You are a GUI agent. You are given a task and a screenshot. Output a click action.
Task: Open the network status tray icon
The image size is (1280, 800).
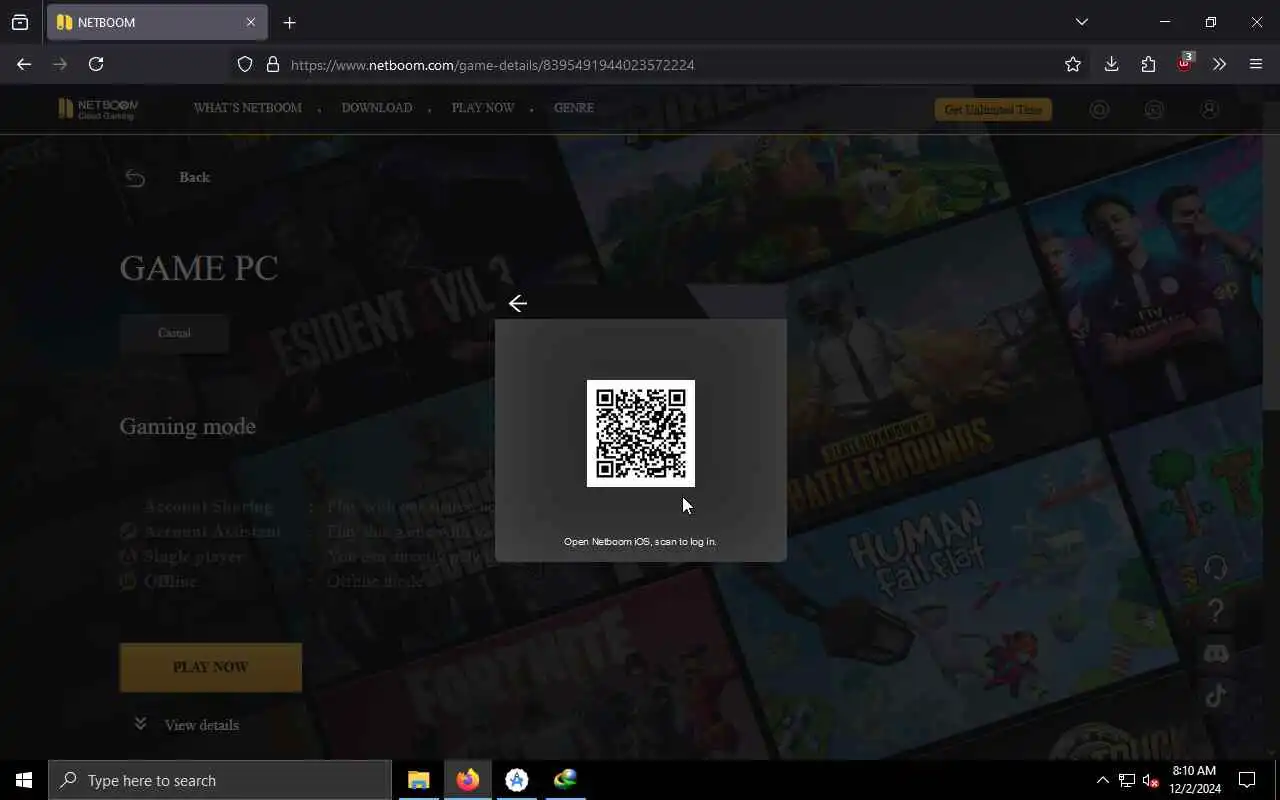[x=1127, y=780]
